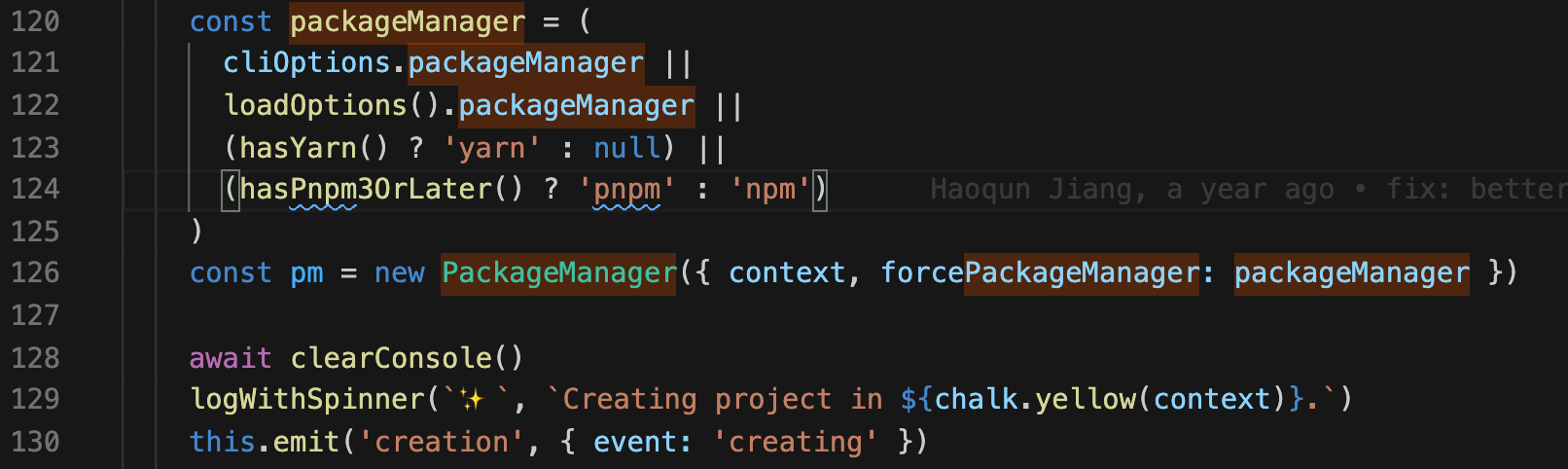Screen dimensions: 1568x469
Task: Click the empty line 127 number
Action: point(35,315)
